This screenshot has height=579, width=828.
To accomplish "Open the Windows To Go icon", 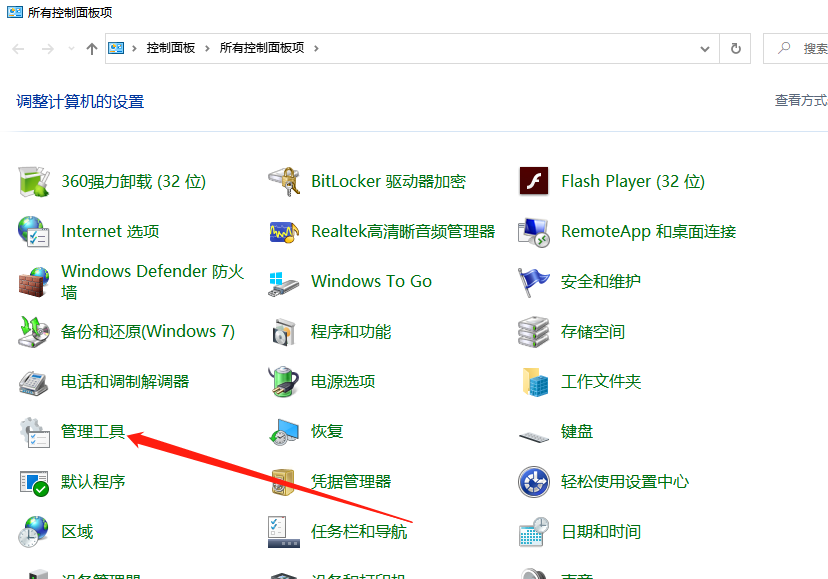I will click(x=284, y=284).
